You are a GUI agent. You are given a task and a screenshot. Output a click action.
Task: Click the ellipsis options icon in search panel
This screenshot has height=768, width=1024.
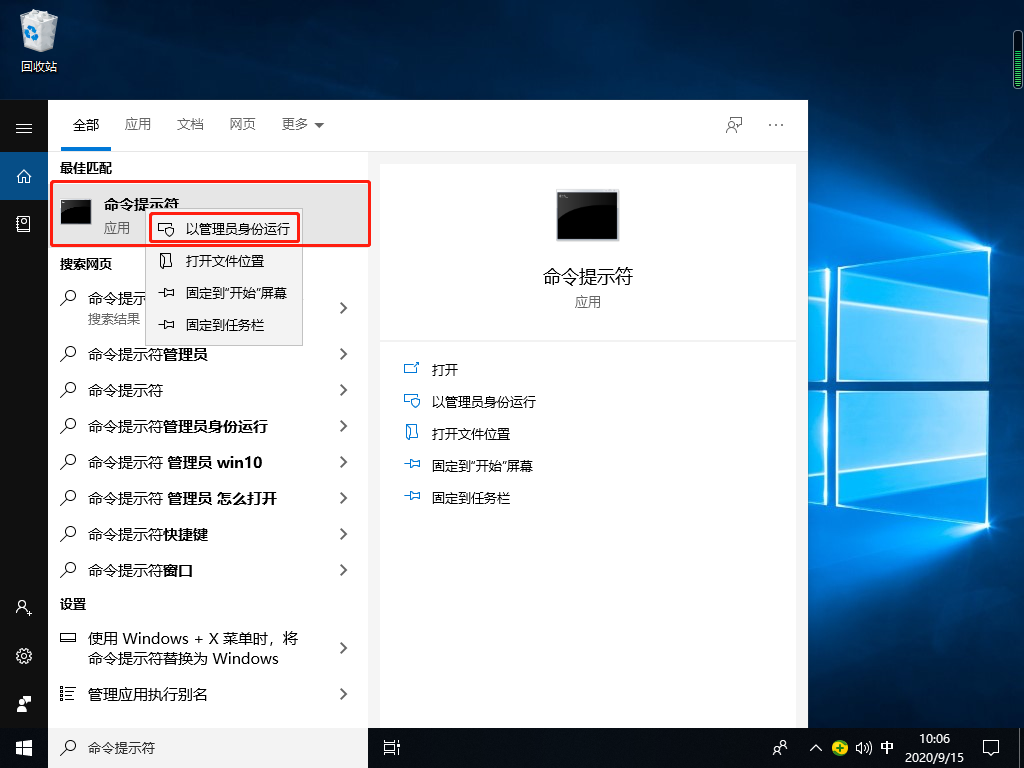[776, 124]
